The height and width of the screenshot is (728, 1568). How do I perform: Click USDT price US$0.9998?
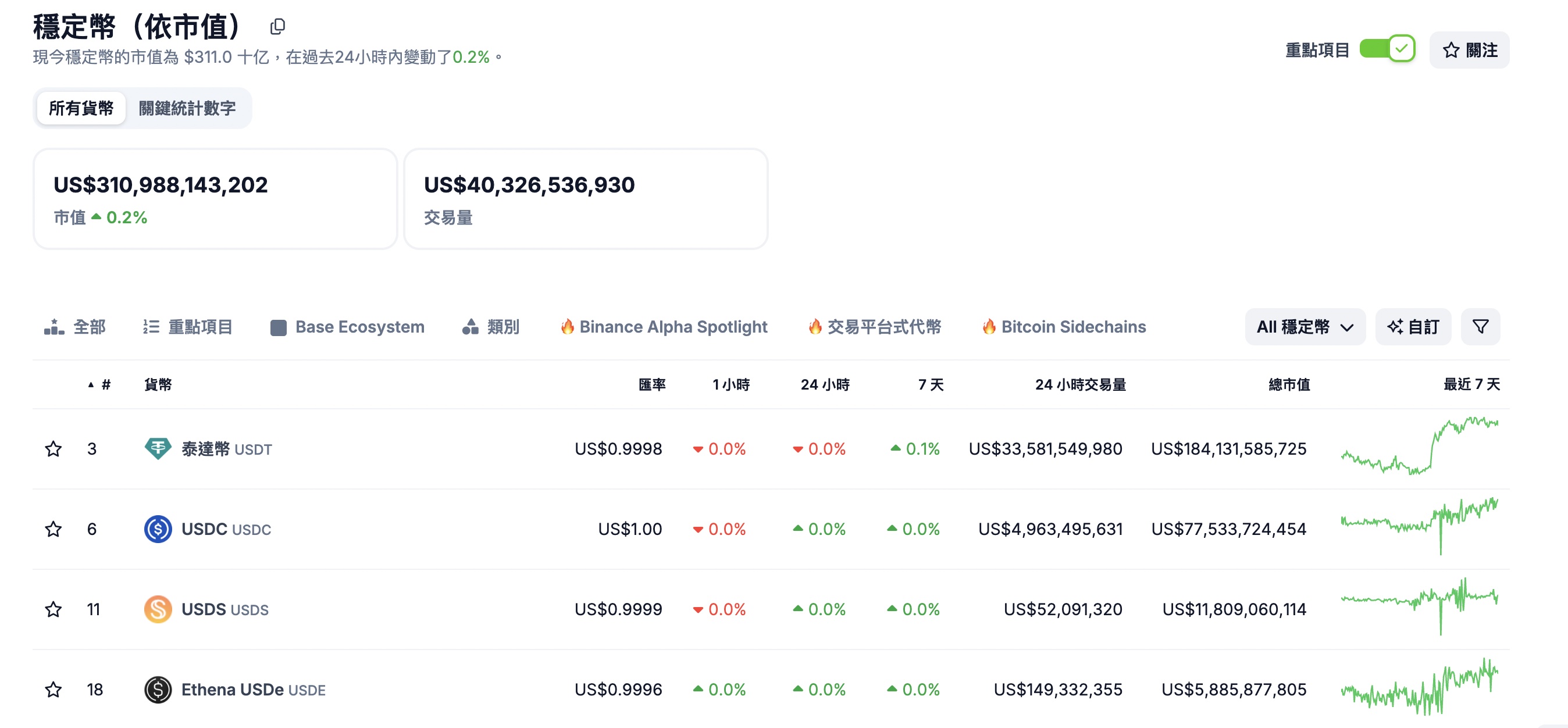(x=618, y=449)
